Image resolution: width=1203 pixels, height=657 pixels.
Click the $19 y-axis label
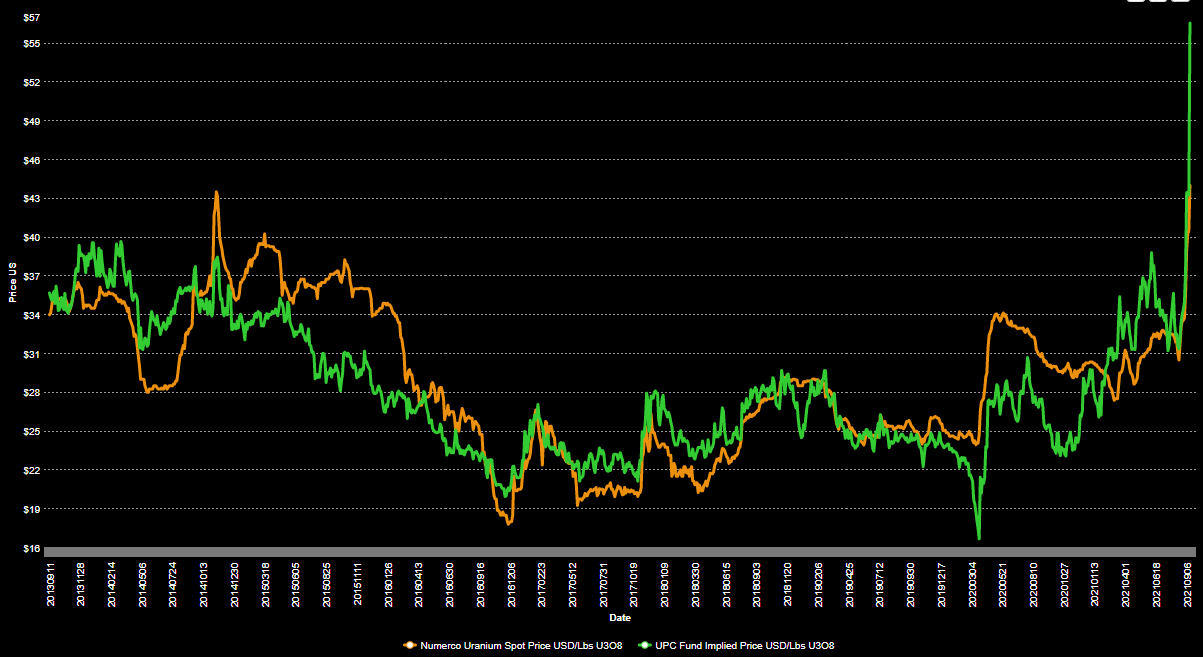pyautogui.click(x=30, y=509)
